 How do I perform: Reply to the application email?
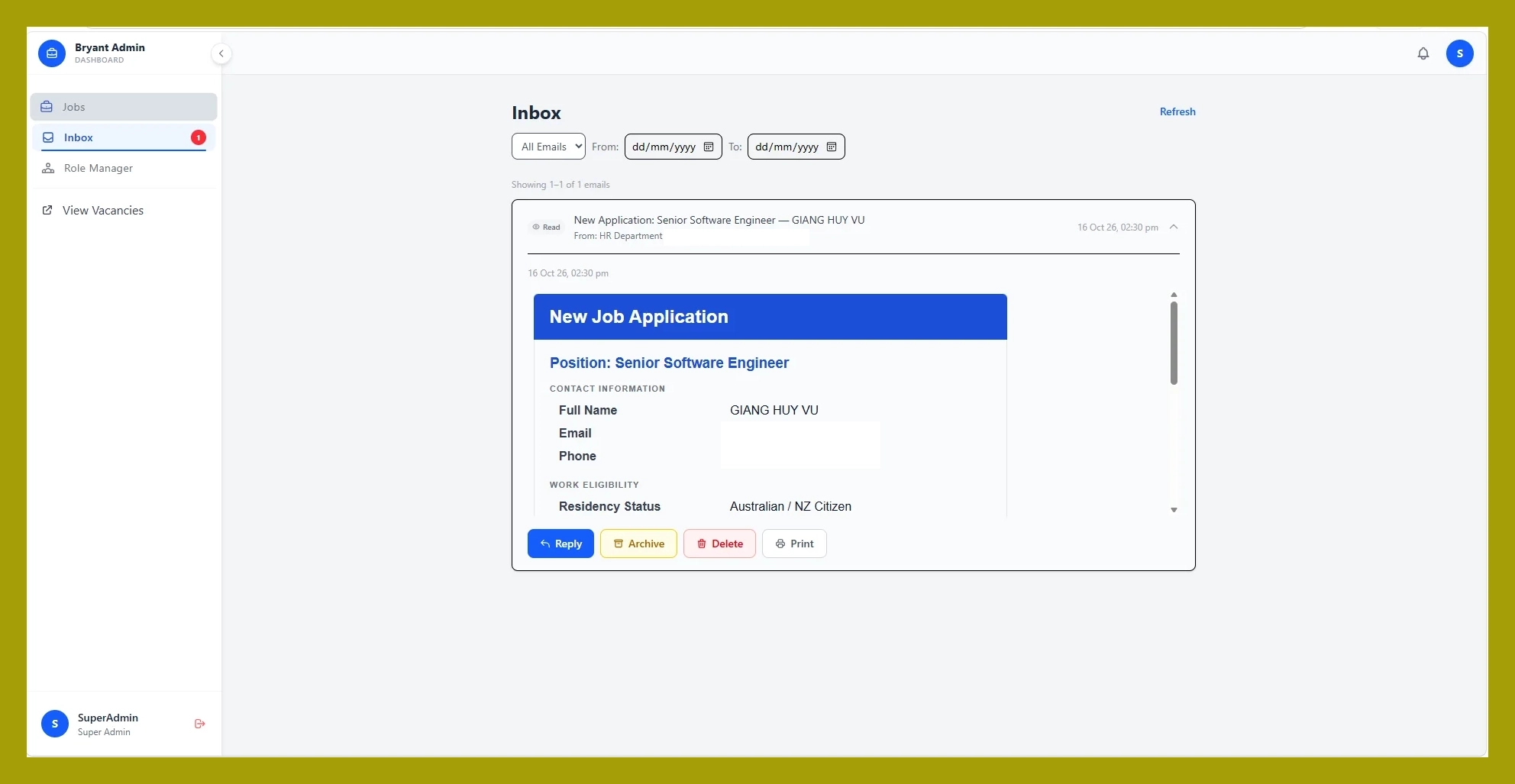pyautogui.click(x=560, y=544)
